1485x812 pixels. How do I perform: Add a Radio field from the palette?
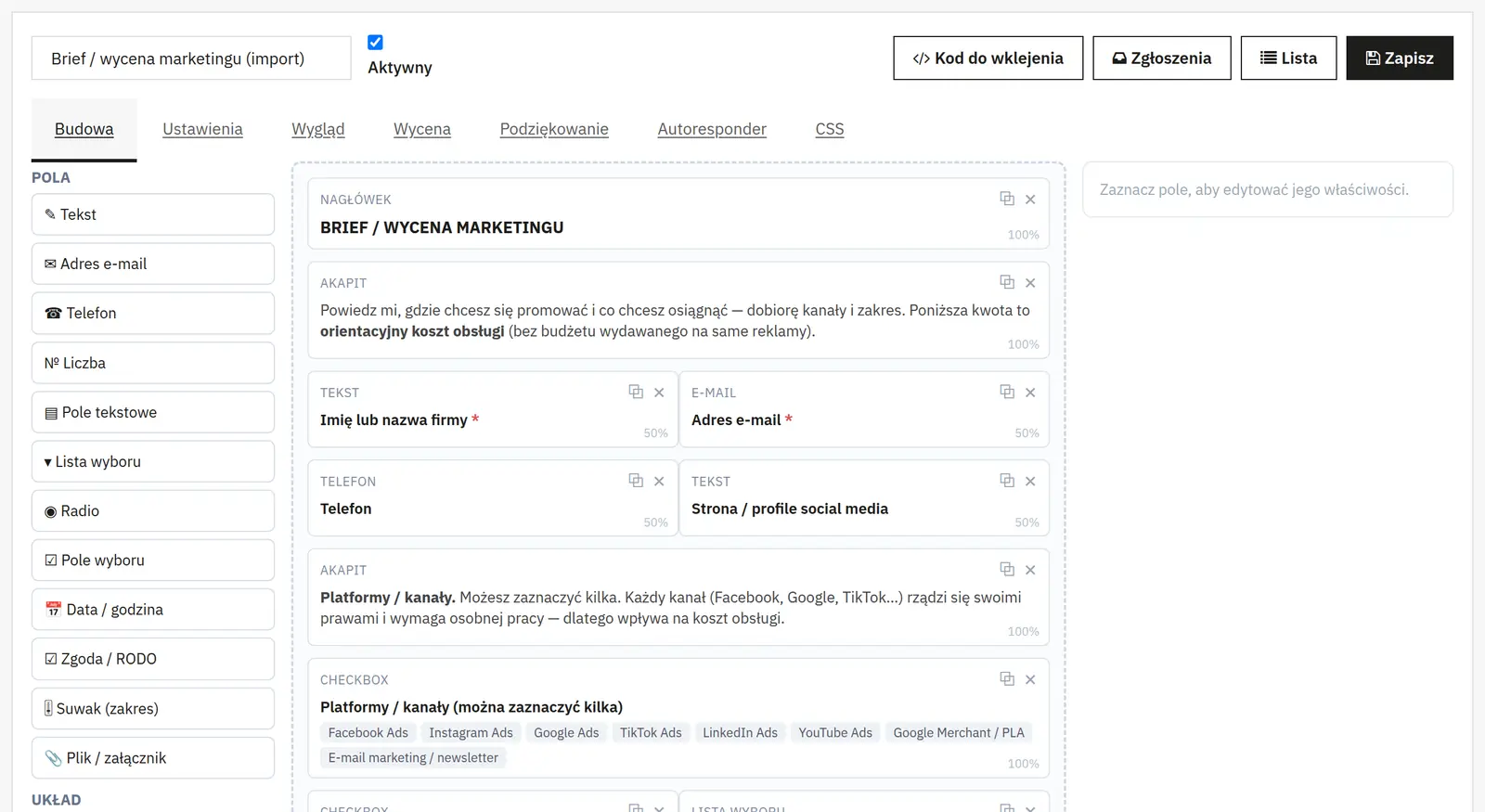pos(153,510)
